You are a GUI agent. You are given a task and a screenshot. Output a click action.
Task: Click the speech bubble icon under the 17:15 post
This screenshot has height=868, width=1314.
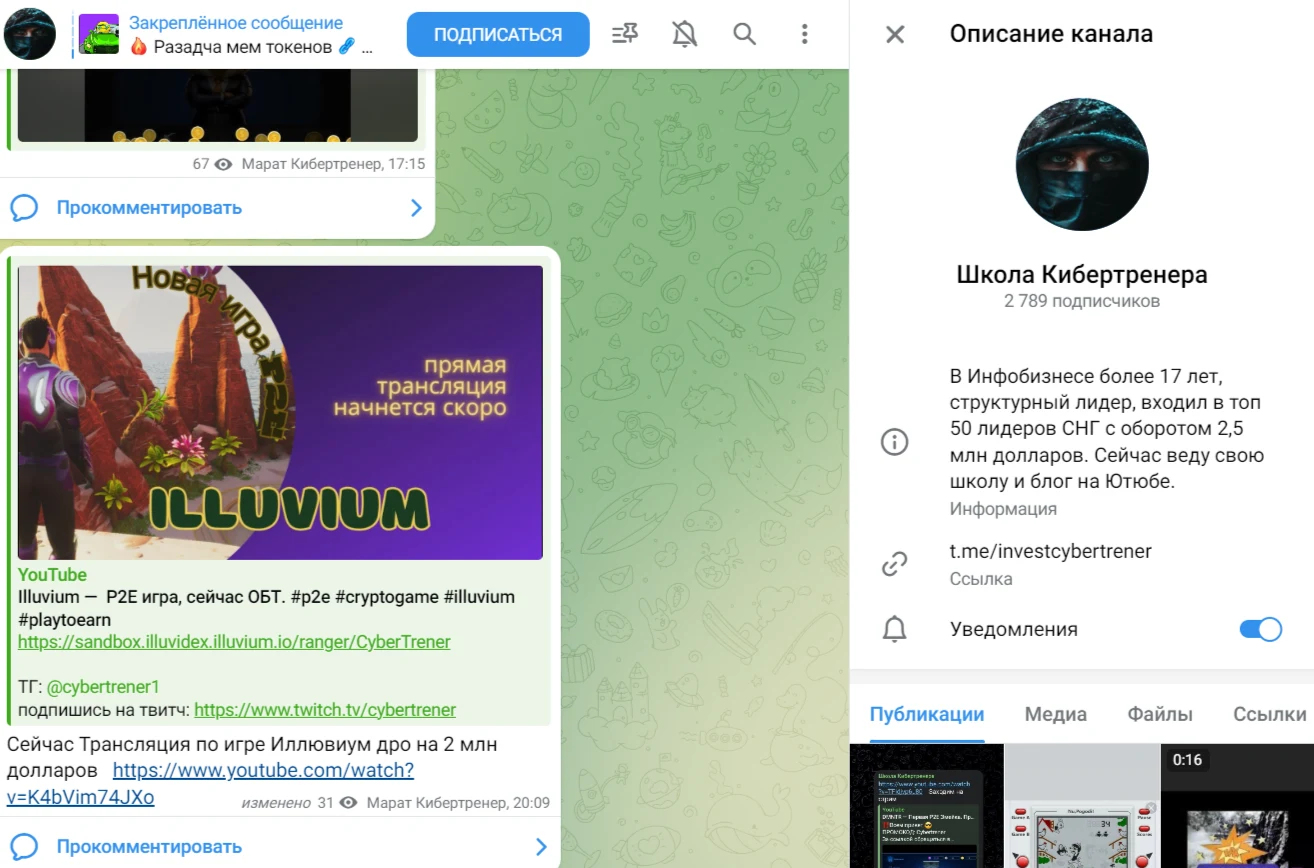click(x=24, y=208)
